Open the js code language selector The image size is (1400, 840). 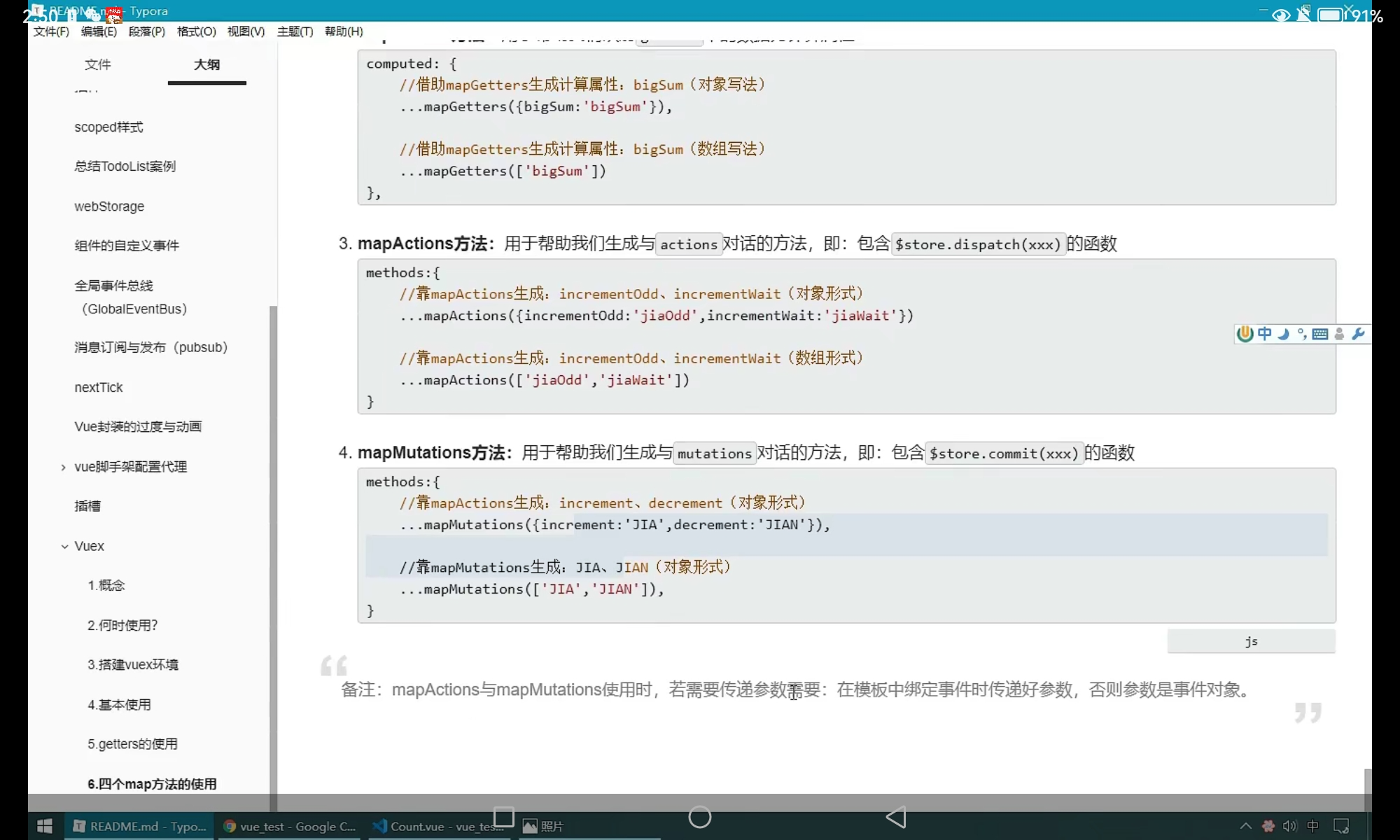(x=1251, y=641)
